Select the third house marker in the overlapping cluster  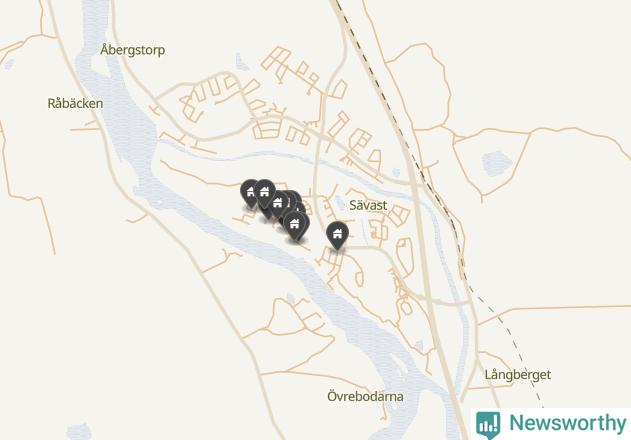tap(278, 204)
